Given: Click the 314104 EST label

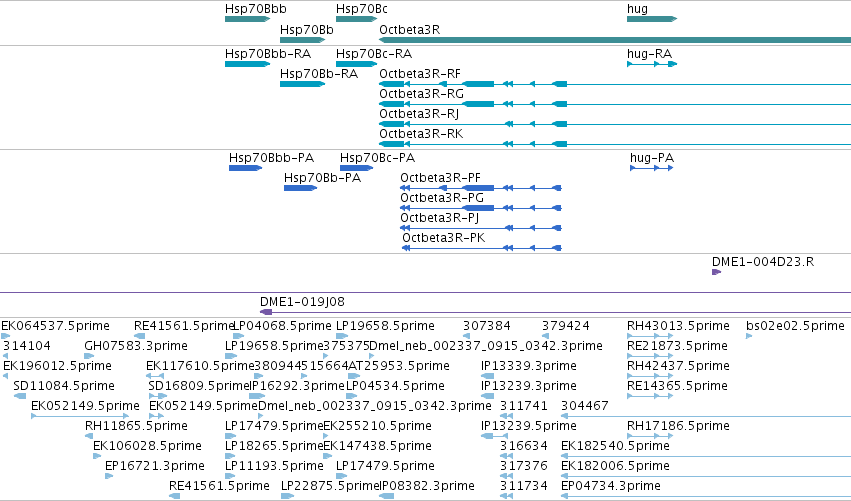Looking at the screenshot, I should click(27, 346).
